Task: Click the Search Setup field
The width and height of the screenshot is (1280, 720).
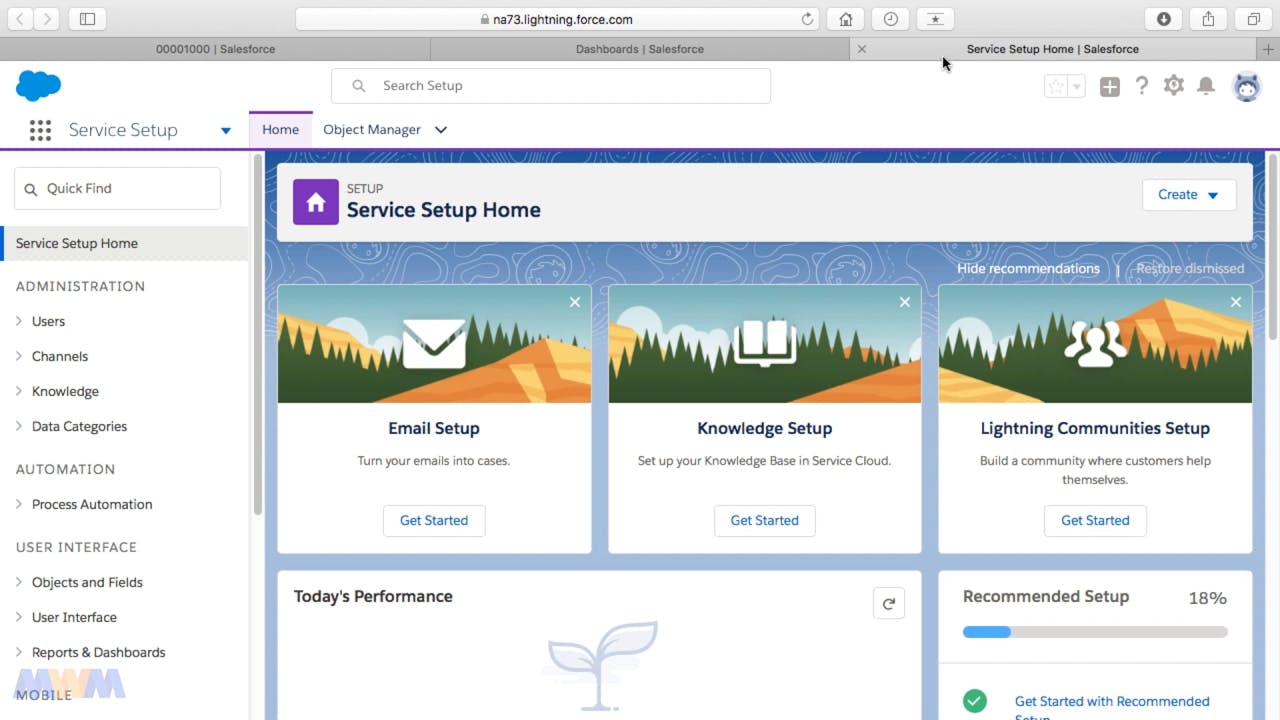Action: (551, 86)
